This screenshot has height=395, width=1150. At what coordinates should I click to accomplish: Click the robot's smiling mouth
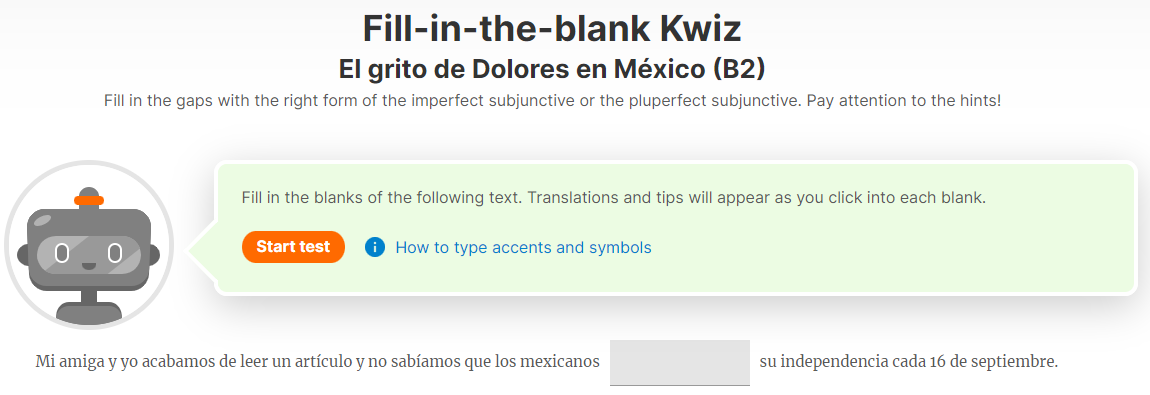point(89,265)
